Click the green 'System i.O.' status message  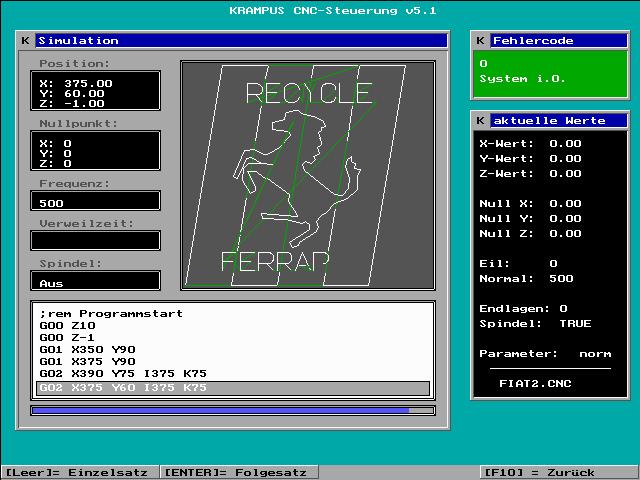pos(522,78)
